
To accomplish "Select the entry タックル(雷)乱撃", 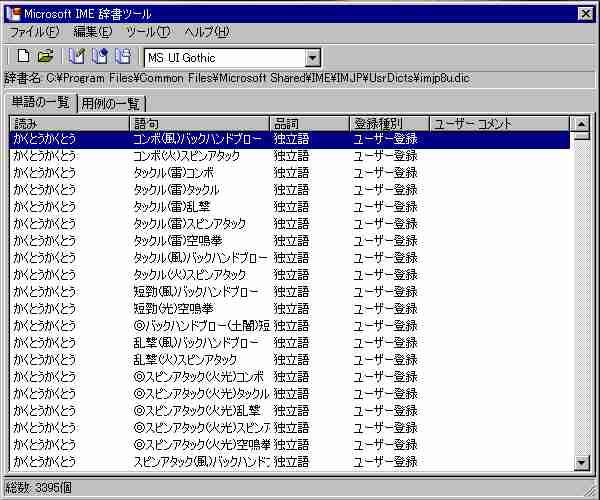I will [x=290, y=207].
